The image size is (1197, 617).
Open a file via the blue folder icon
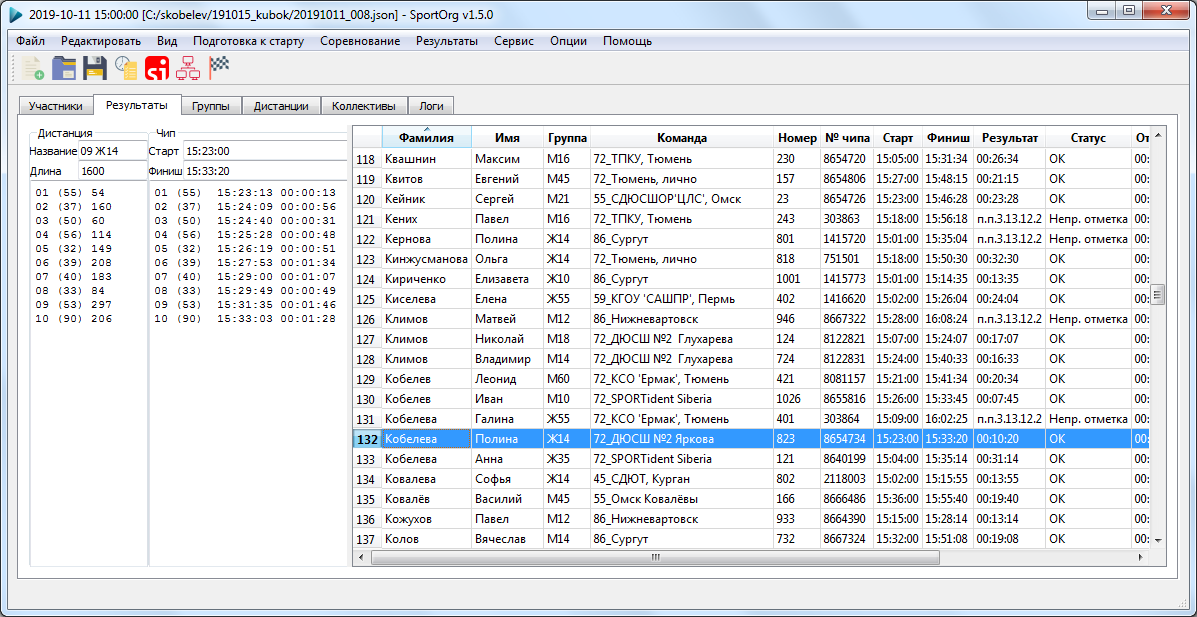63,69
